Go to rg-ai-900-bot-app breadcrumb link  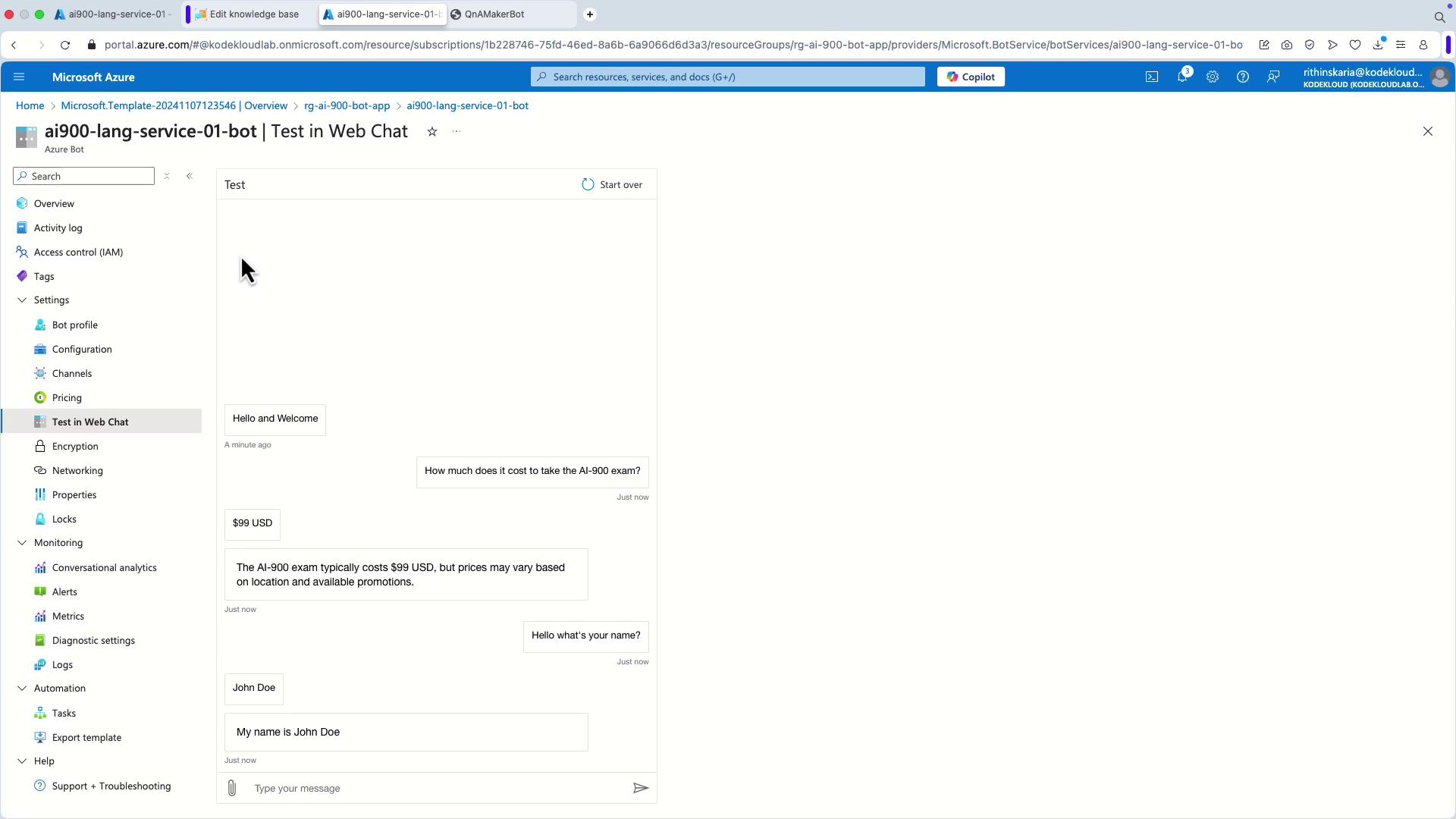pyautogui.click(x=347, y=106)
